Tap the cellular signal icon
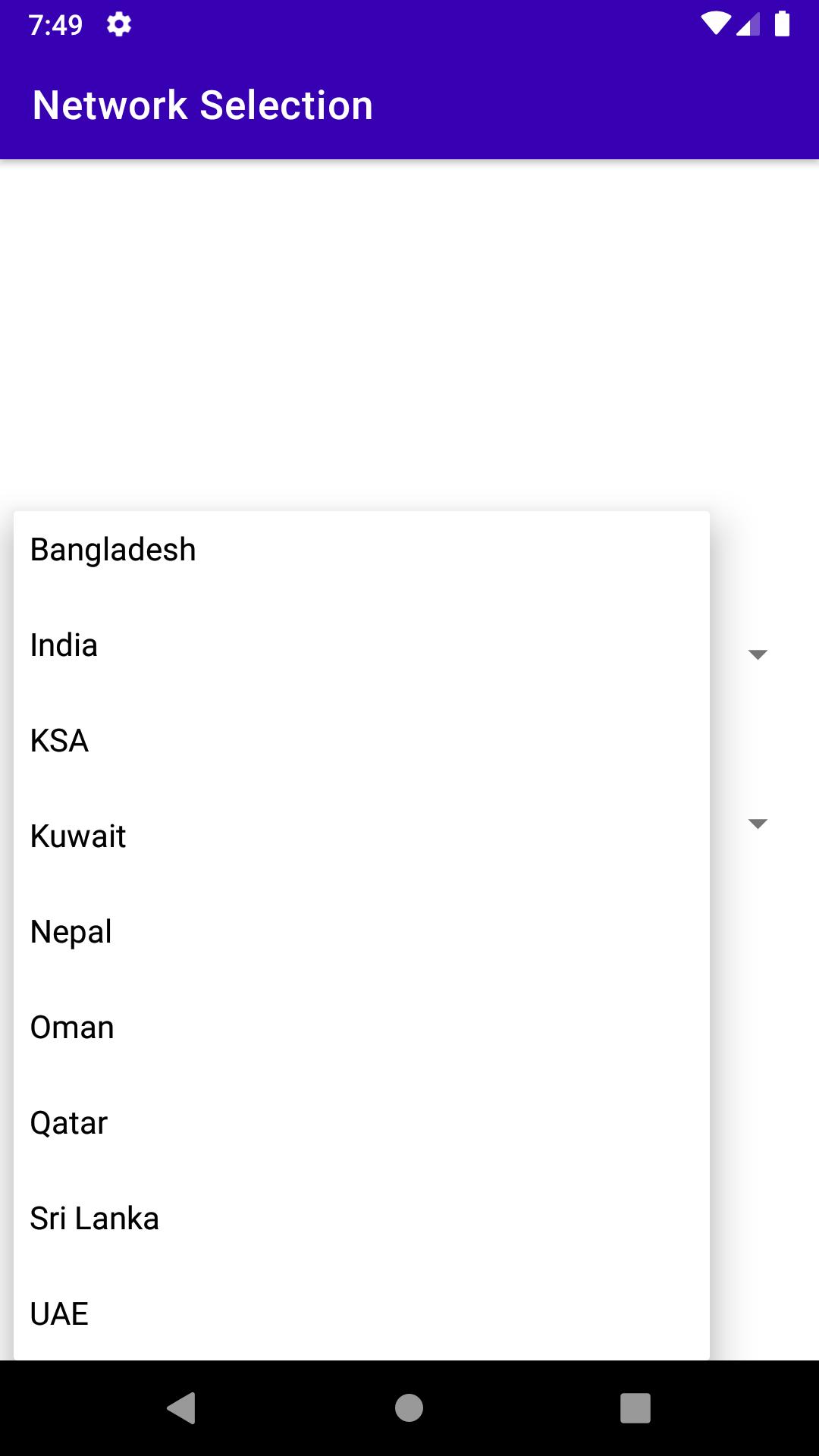This screenshot has width=819, height=1456. click(748, 24)
